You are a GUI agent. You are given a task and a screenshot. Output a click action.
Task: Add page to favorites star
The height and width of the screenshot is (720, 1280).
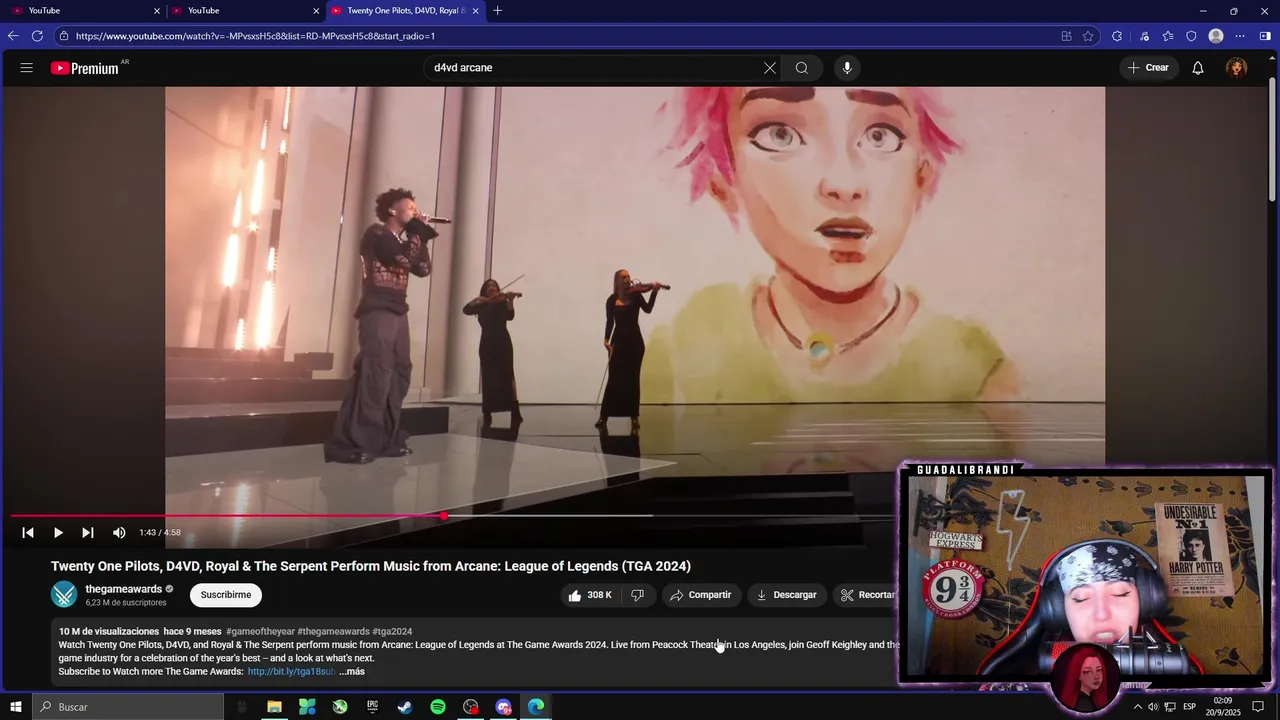[1088, 36]
